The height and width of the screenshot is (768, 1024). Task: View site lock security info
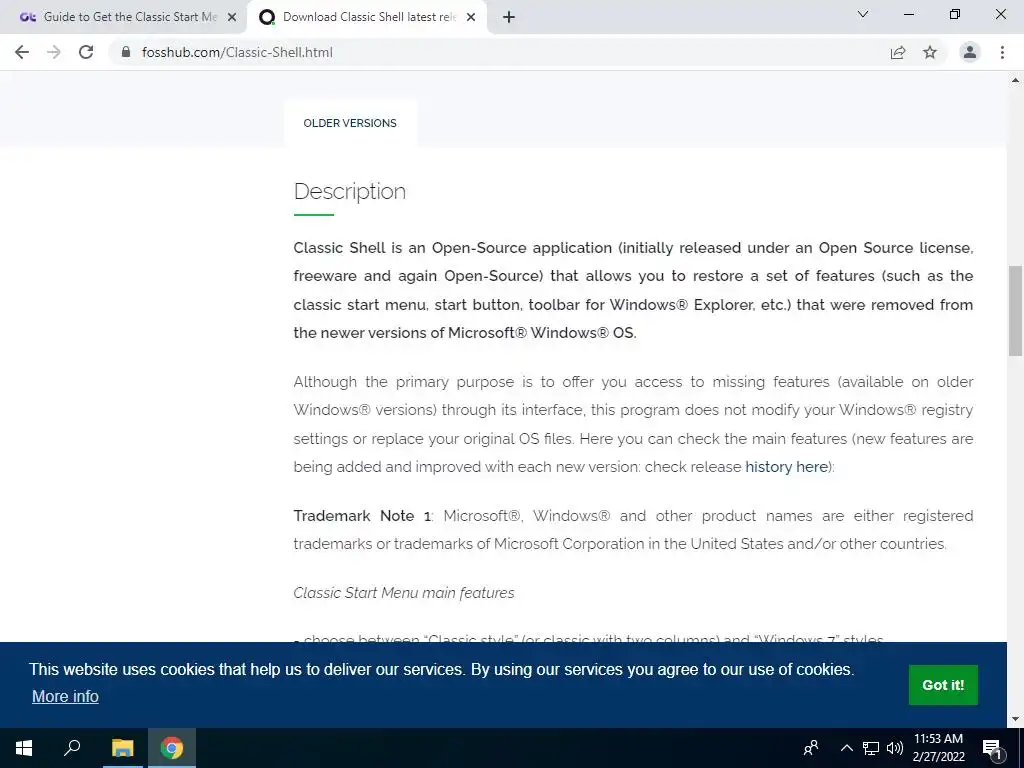point(125,52)
